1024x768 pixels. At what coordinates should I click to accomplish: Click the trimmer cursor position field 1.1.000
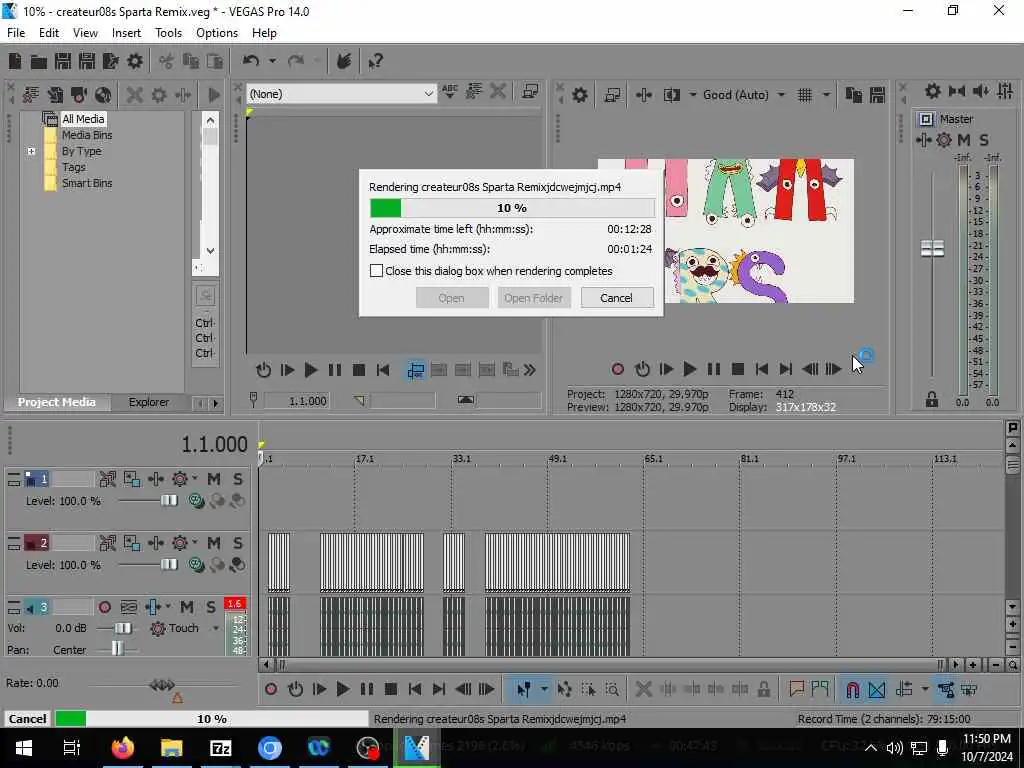tap(297, 401)
